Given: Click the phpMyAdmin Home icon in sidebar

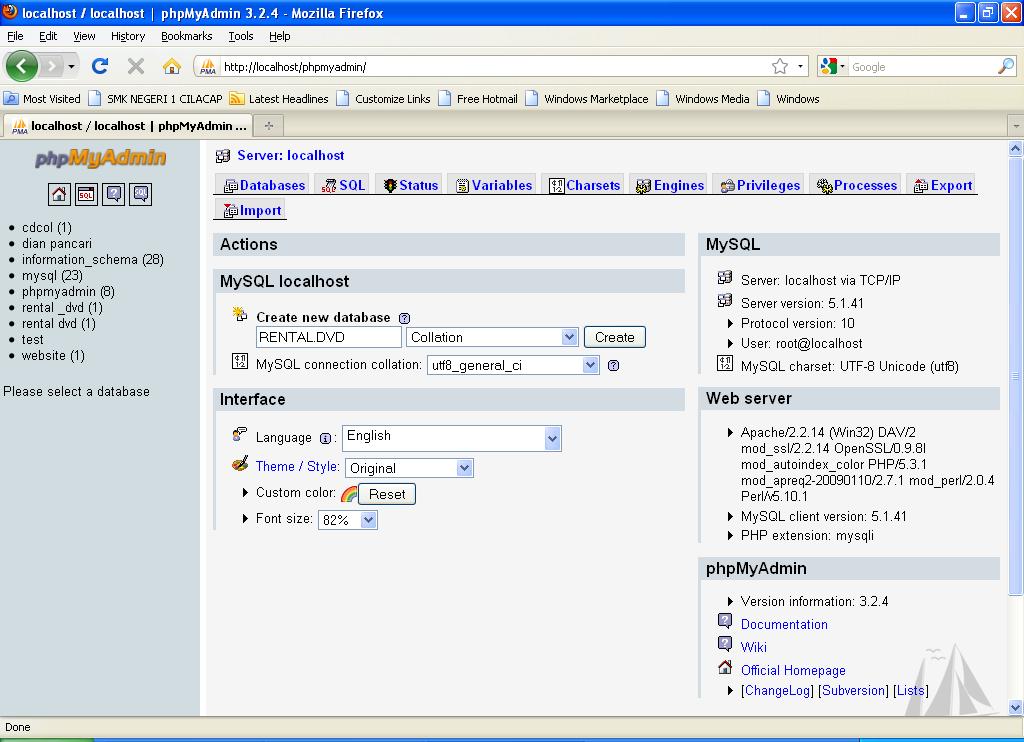Looking at the screenshot, I should pos(59,194).
